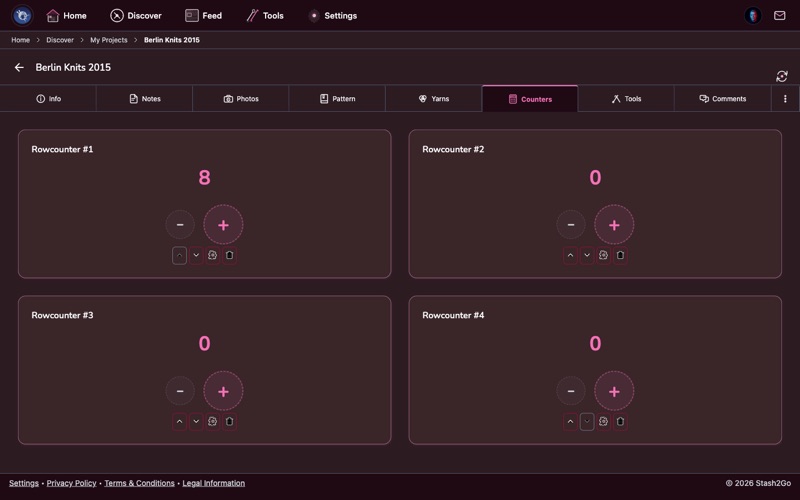Move Rowcounter #4 down with chevron
Image resolution: width=800 pixels, height=500 pixels.
click(587, 421)
